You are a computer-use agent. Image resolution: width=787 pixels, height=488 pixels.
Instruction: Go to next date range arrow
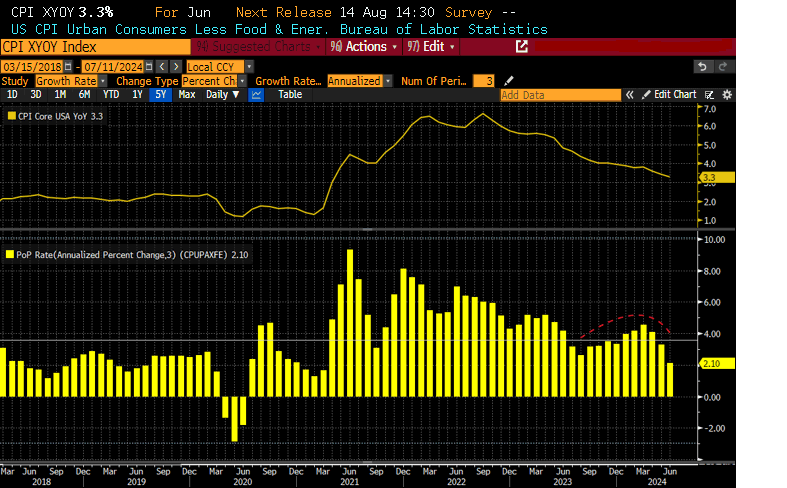point(176,67)
